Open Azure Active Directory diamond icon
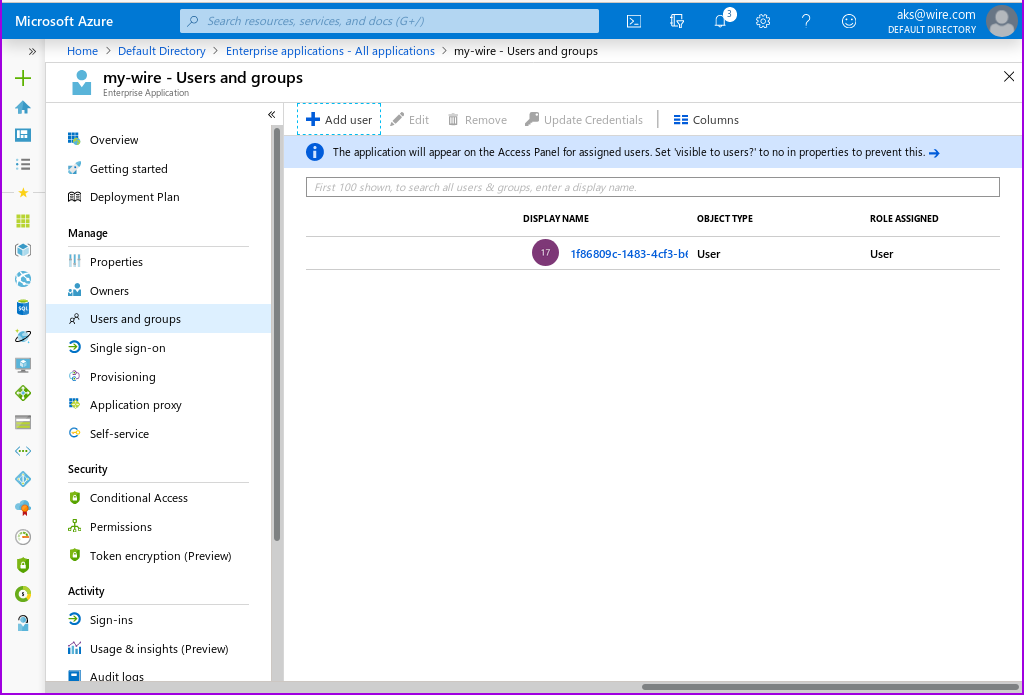Viewport: 1024px width, 695px height. point(23,479)
